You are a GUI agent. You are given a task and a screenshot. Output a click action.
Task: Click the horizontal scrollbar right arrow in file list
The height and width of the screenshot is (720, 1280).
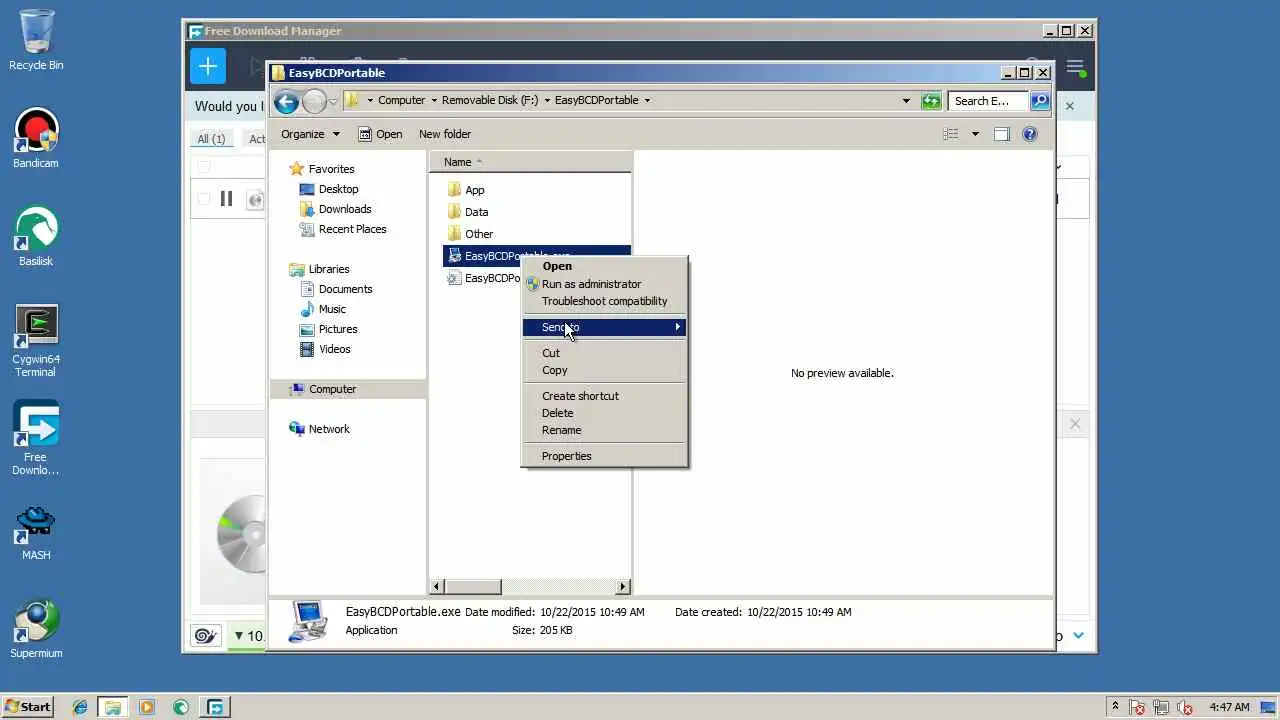[x=624, y=587]
